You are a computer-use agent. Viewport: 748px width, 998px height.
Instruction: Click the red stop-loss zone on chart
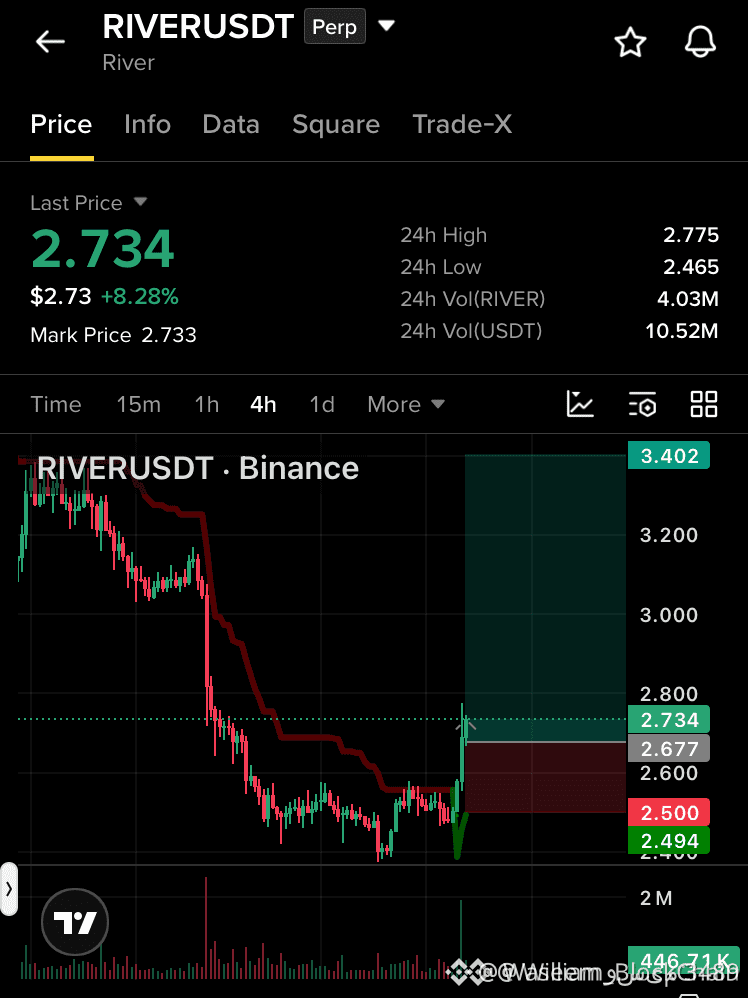tap(546, 778)
